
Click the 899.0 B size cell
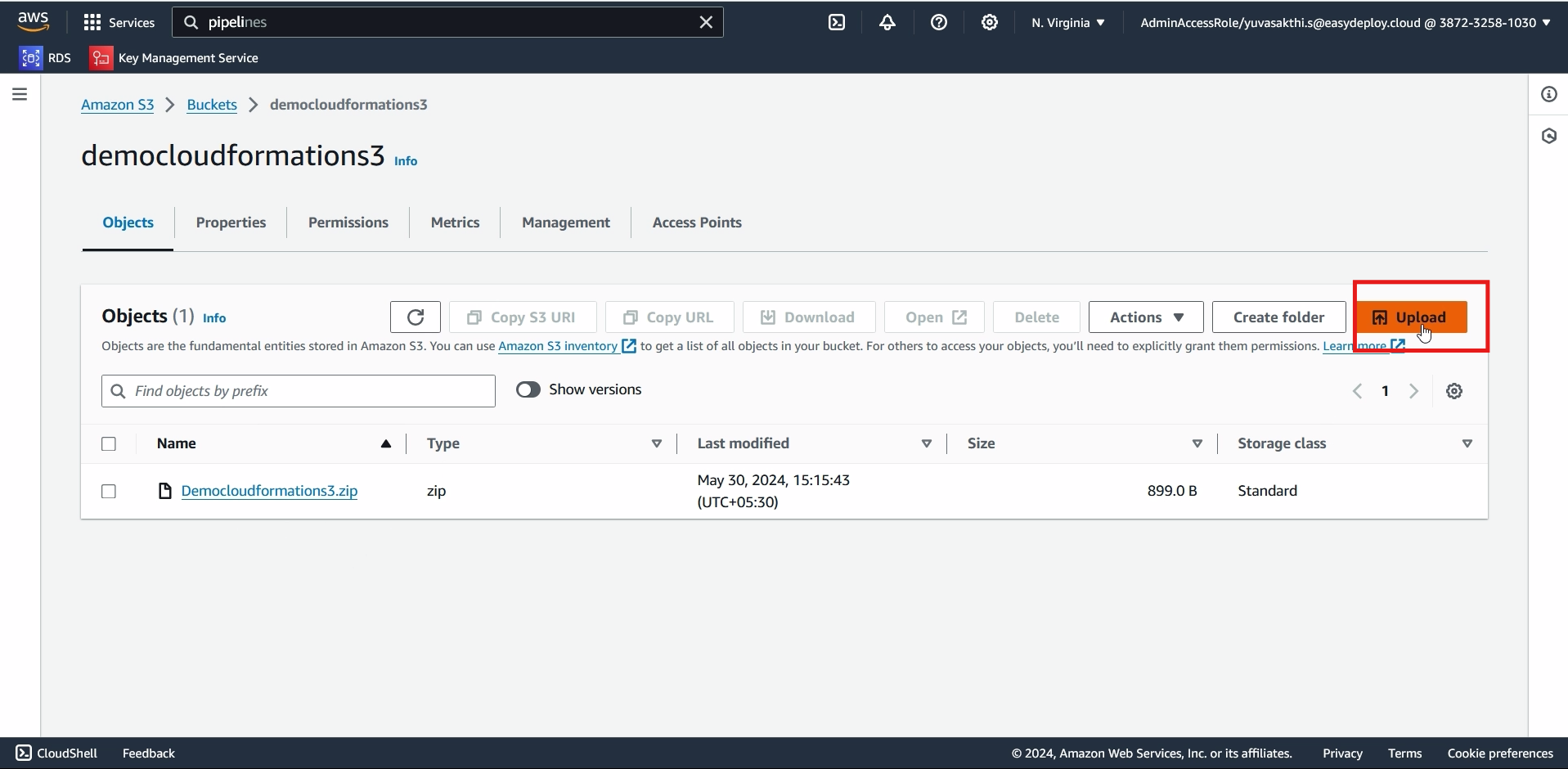[x=1172, y=491]
